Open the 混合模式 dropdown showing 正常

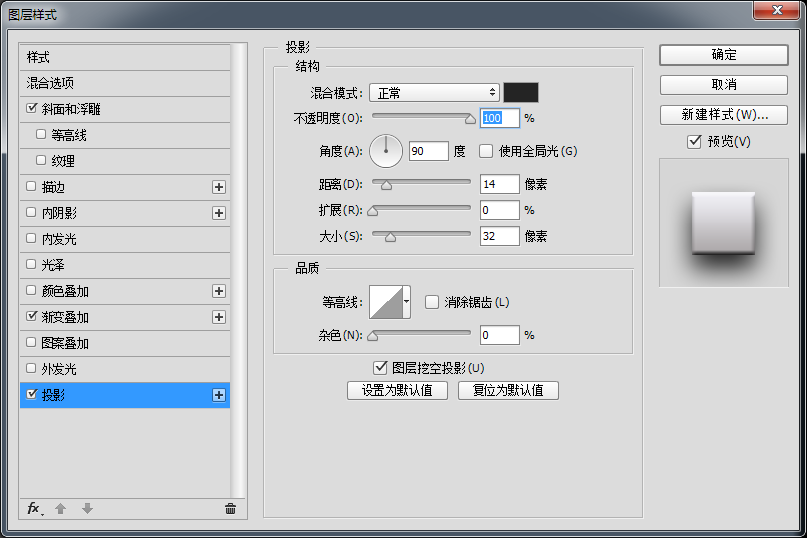pyautogui.click(x=434, y=93)
